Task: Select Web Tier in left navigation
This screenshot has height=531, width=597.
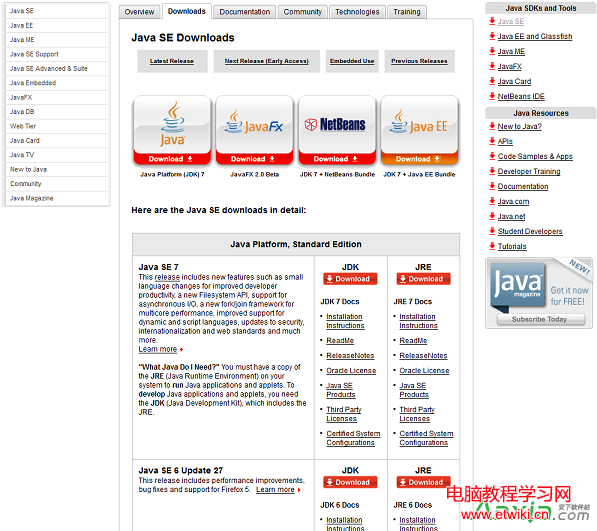Action: 57,126
